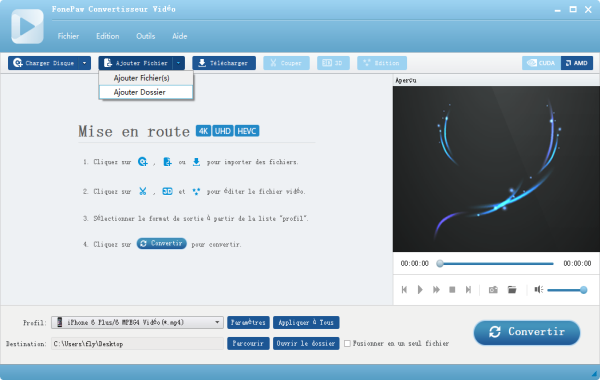Click the preview seek bar handle
The image size is (600, 380).
coord(440,263)
